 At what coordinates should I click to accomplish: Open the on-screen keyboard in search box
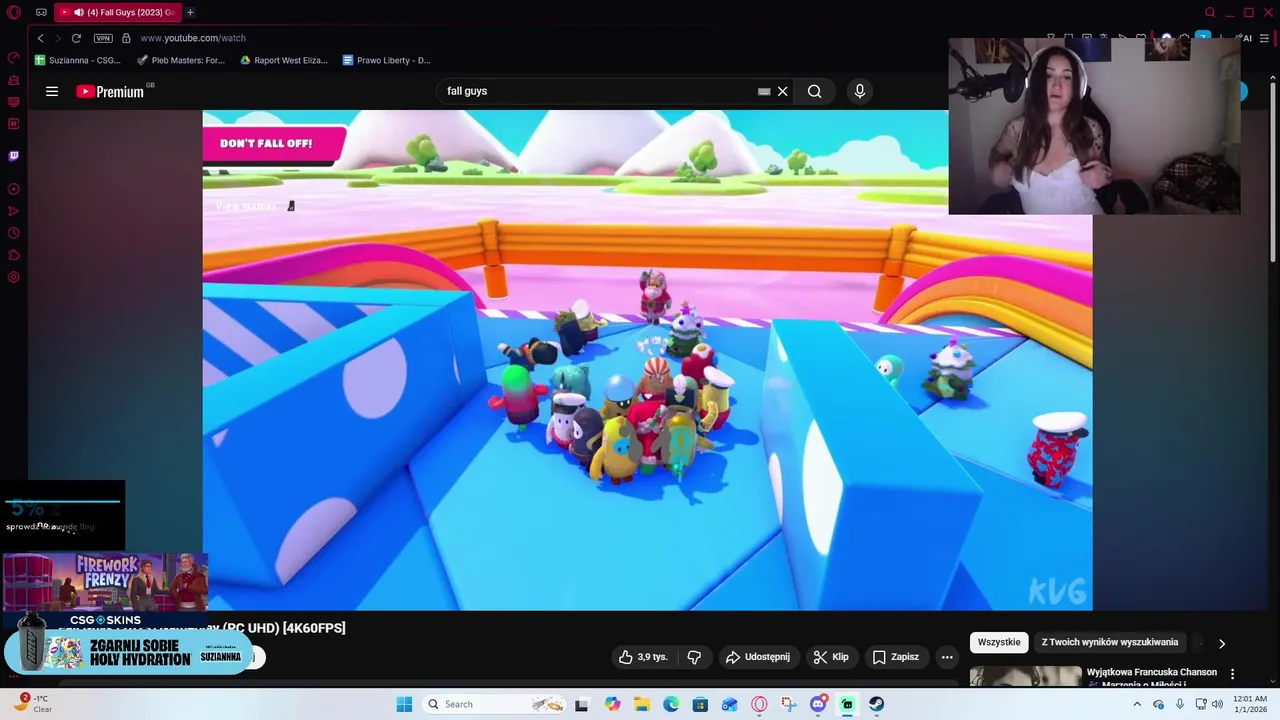pos(764,91)
